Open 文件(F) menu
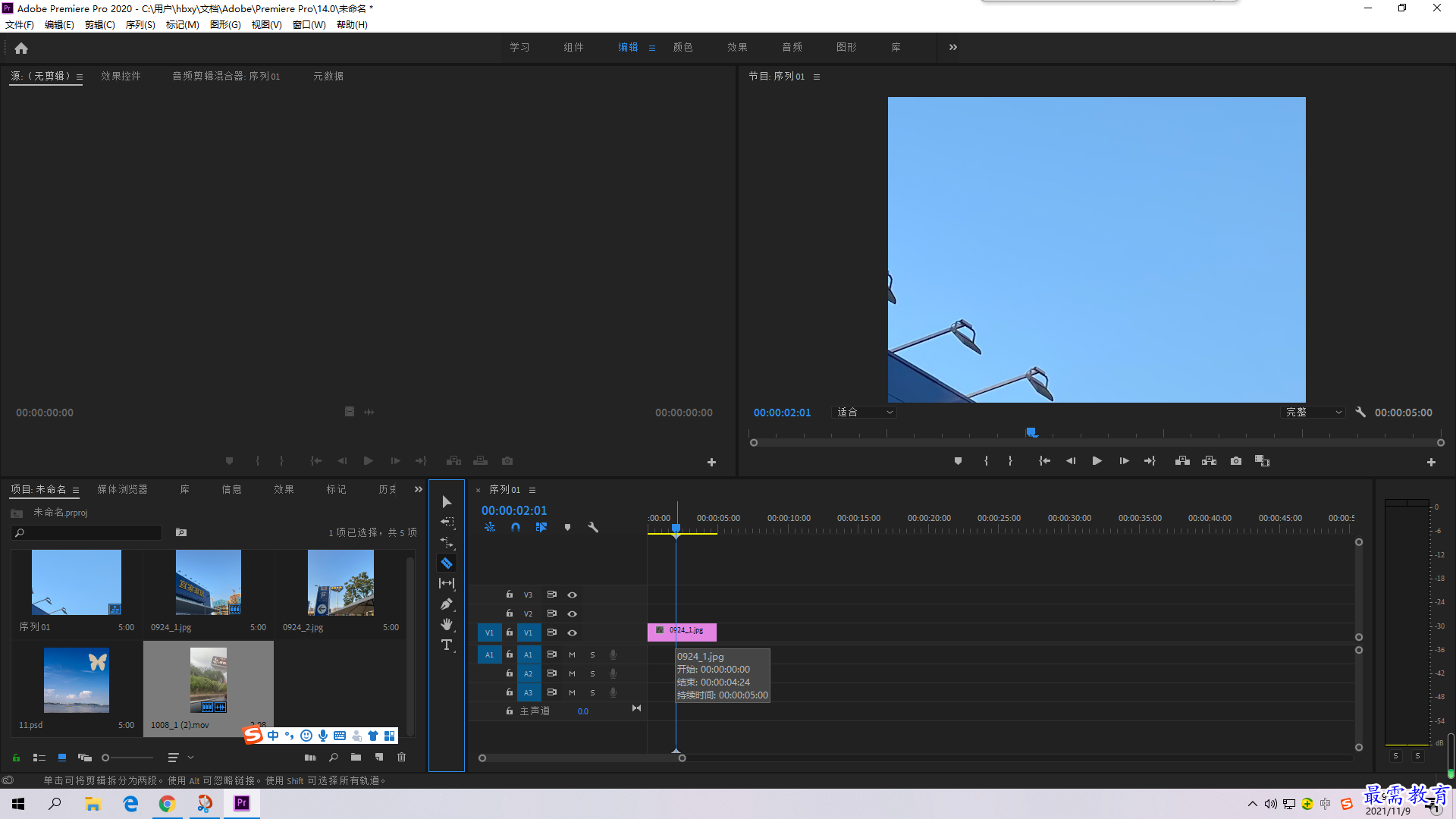The width and height of the screenshot is (1456, 819). coord(20,25)
